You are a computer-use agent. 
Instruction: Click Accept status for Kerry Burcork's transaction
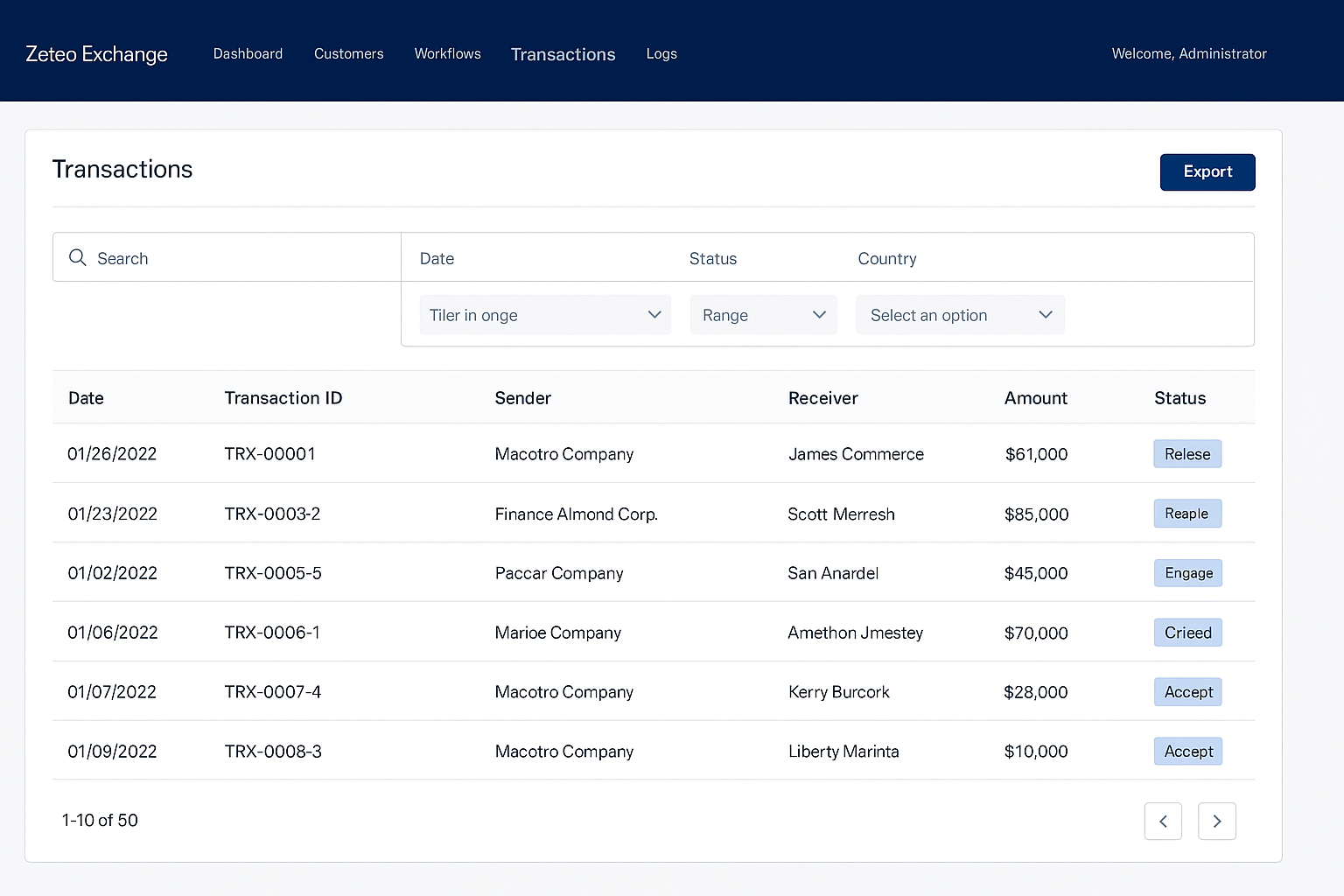(1187, 691)
